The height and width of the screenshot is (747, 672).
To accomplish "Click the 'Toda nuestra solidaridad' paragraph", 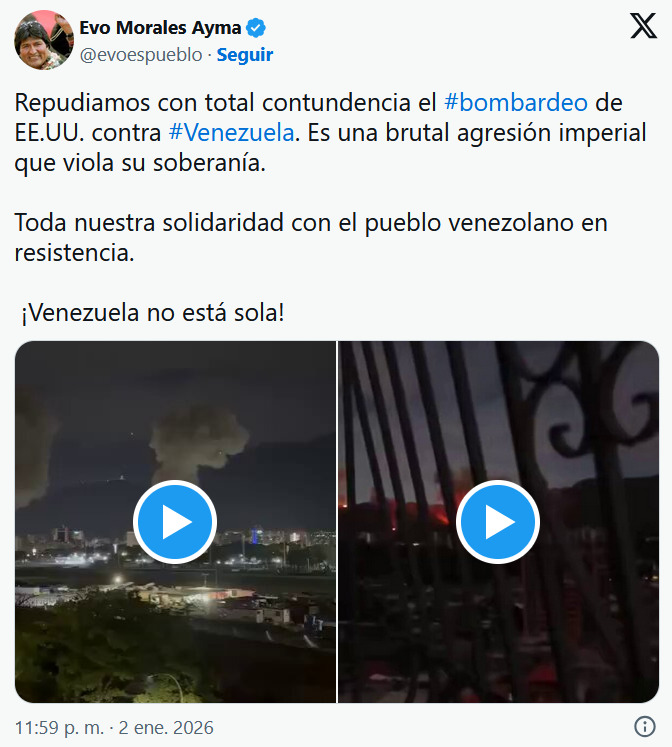I will [311, 237].
